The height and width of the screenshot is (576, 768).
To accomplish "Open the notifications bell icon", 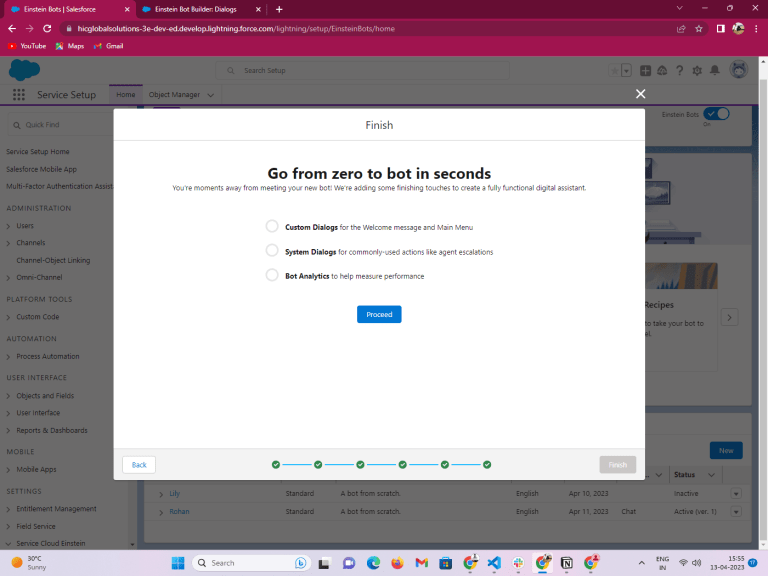I will (715, 71).
